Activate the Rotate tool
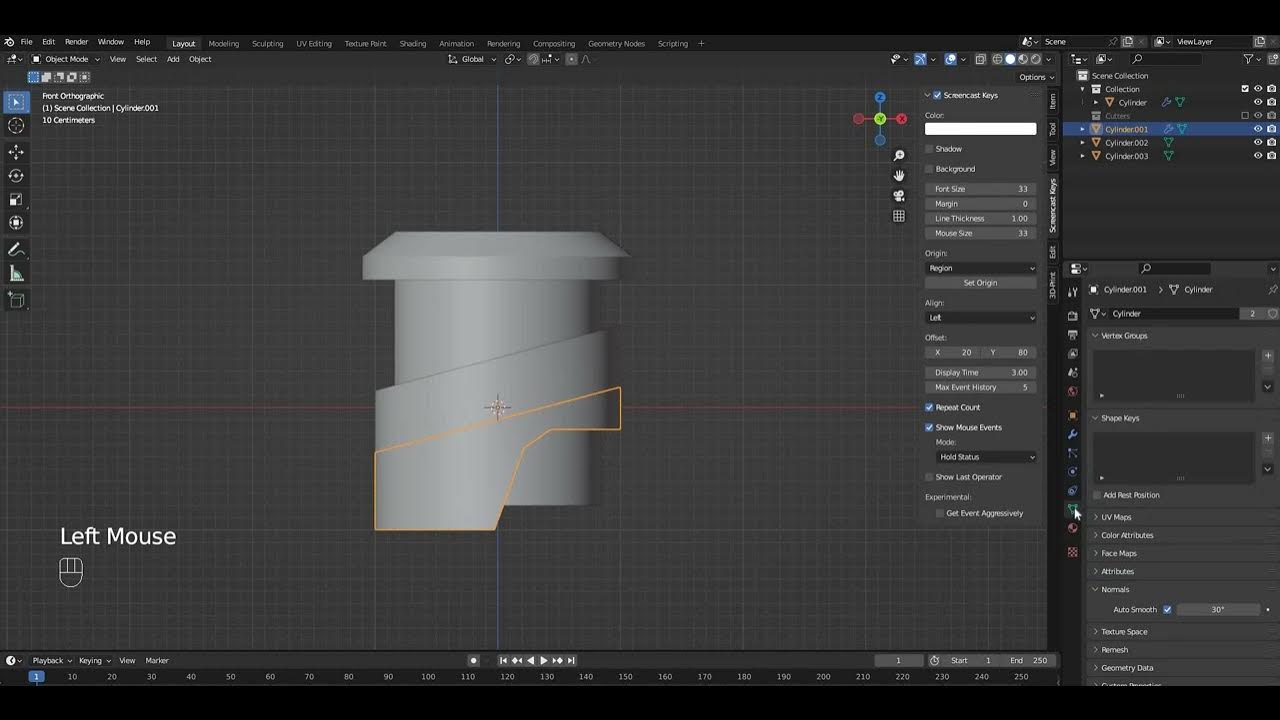This screenshot has width=1280, height=720. tap(16, 176)
